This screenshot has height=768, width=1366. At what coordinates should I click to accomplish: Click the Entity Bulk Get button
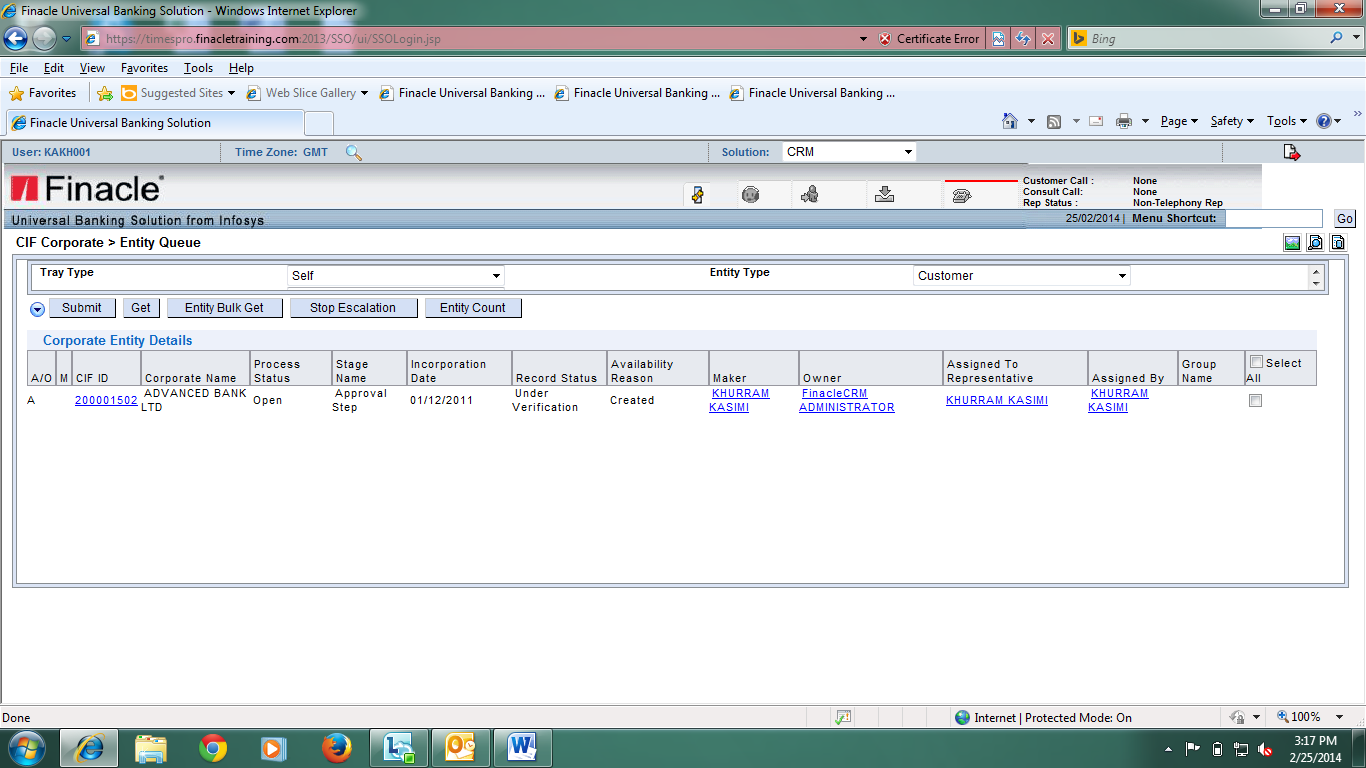click(224, 308)
